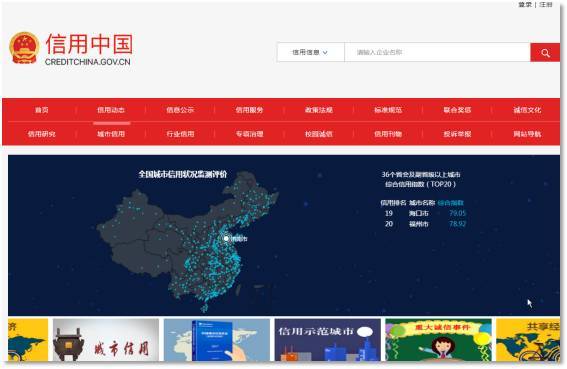
Task: Click the CREDITCHINA.GOV.CN text under the logo
Action: tap(88, 62)
